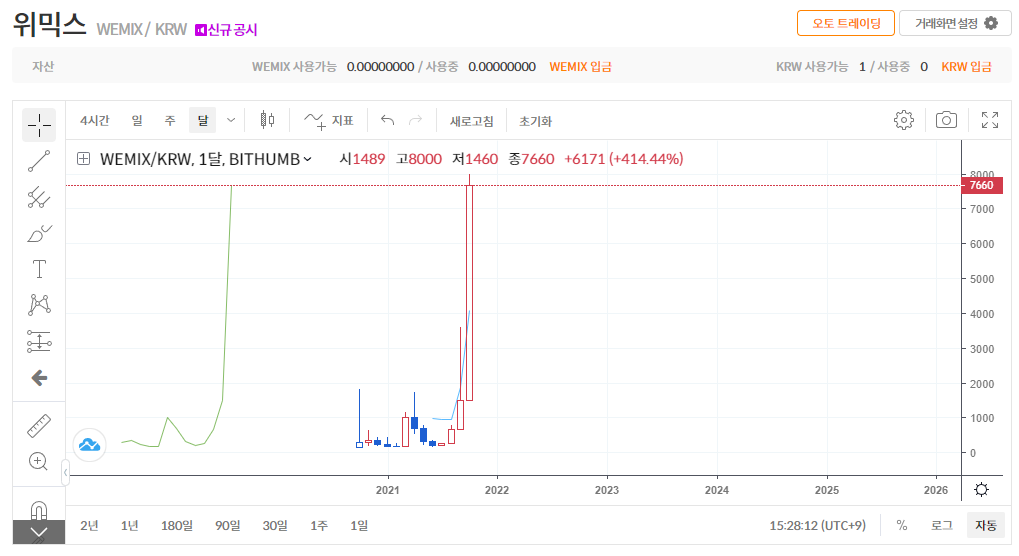This screenshot has height=556, width=1019.
Task: Collapse the left drawing toolbar handle
Action: [66, 473]
